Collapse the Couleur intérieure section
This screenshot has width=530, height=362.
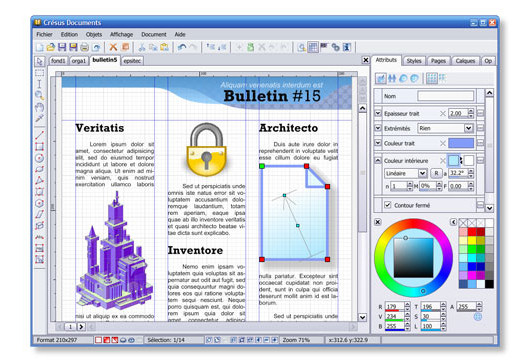[x=378, y=161]
